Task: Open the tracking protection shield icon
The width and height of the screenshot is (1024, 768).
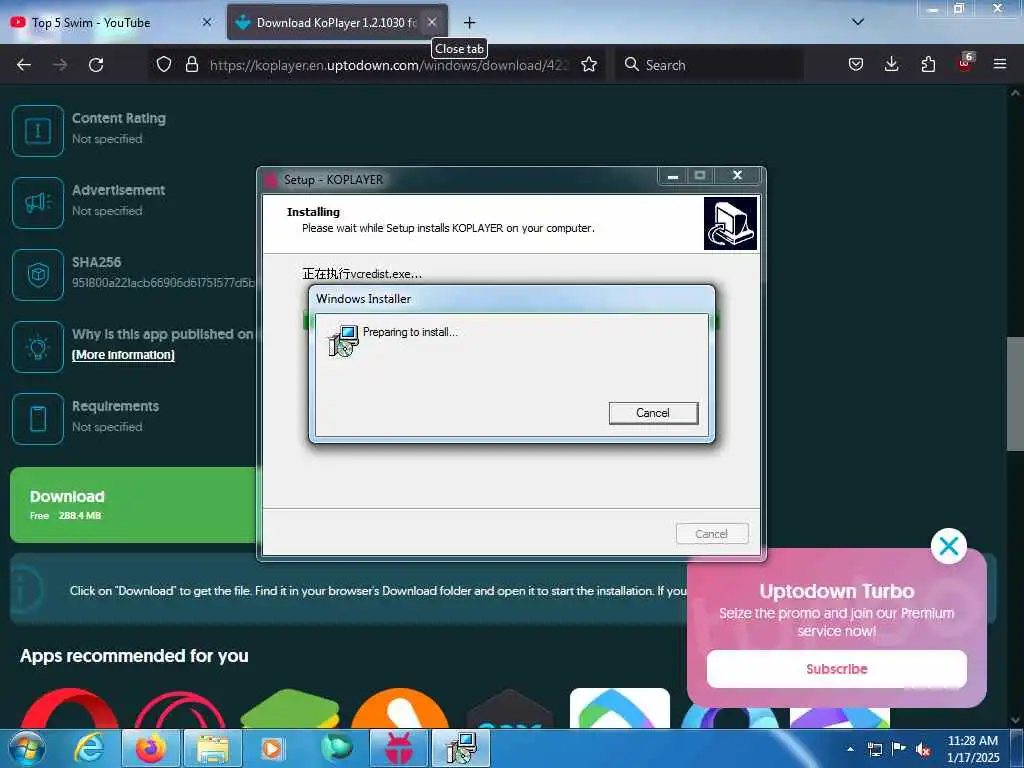Action: 164,64
